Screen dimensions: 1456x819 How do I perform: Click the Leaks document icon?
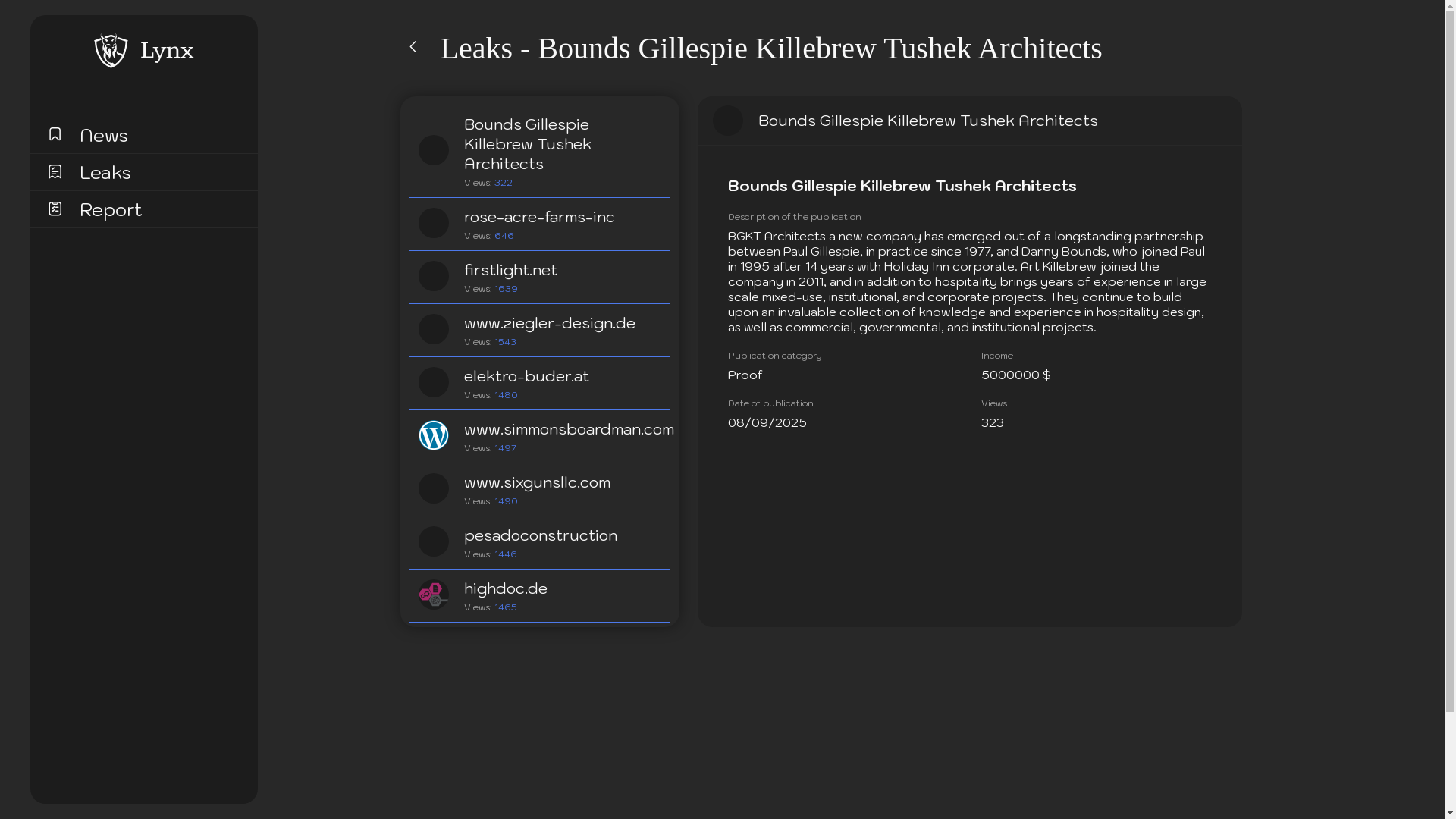55,171
